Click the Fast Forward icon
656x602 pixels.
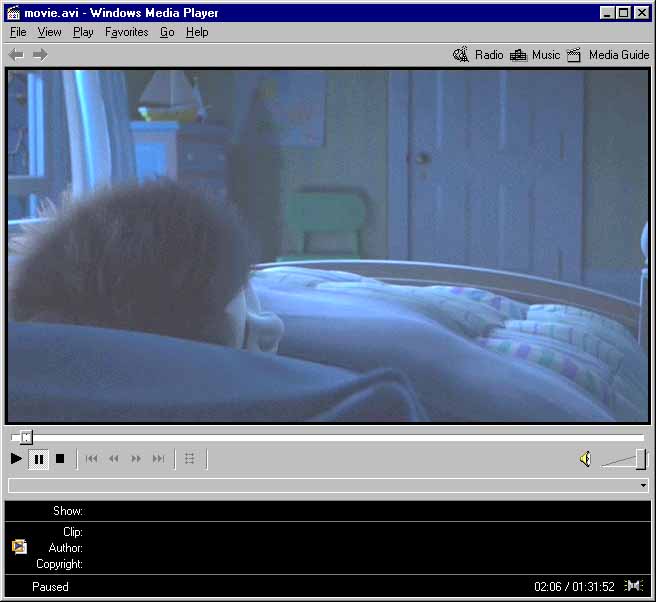136,459
